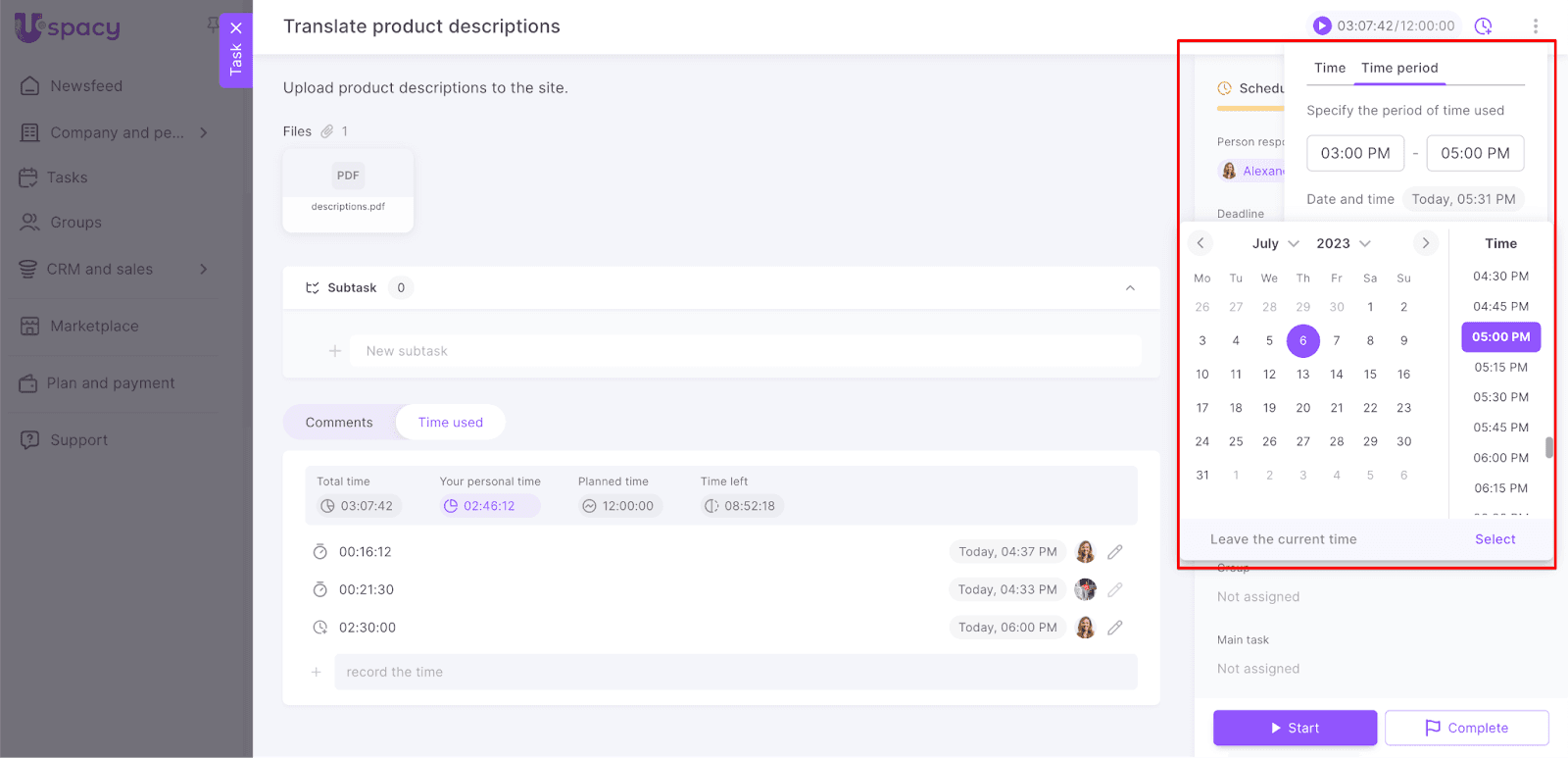Collapse the Subtask section
Image resolution: width=1568 pixels, height=758 pixels.
click(x=1130, y=288)
